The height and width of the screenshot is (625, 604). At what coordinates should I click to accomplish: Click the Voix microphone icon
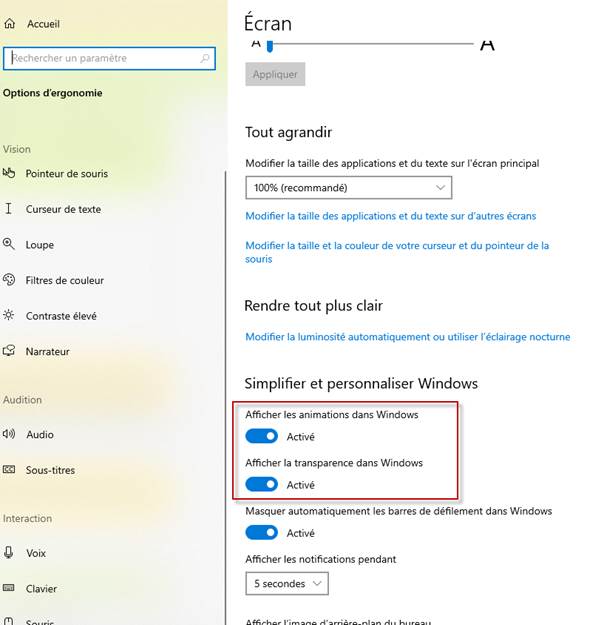pyautogui.click(x=9, y=553)
